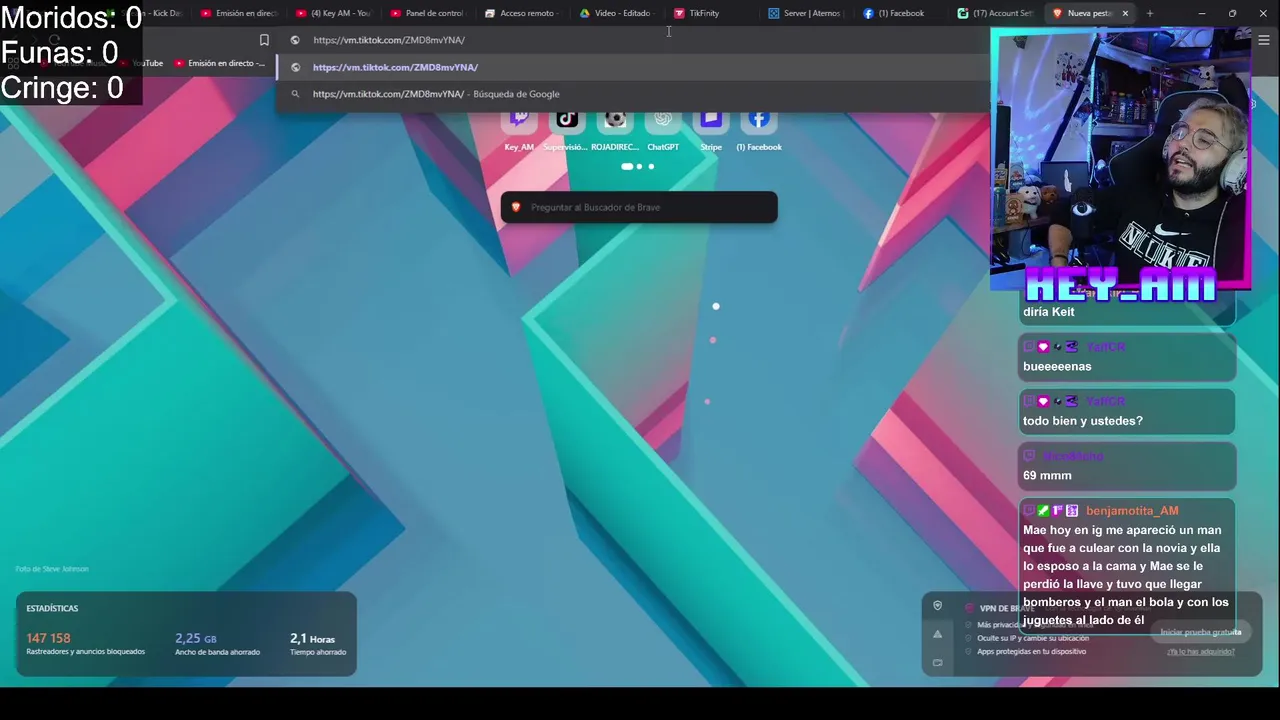1280x720 pixels.
Task: Click Iniciar prueba gratuita VPN button
Action: click(1200, 632)
